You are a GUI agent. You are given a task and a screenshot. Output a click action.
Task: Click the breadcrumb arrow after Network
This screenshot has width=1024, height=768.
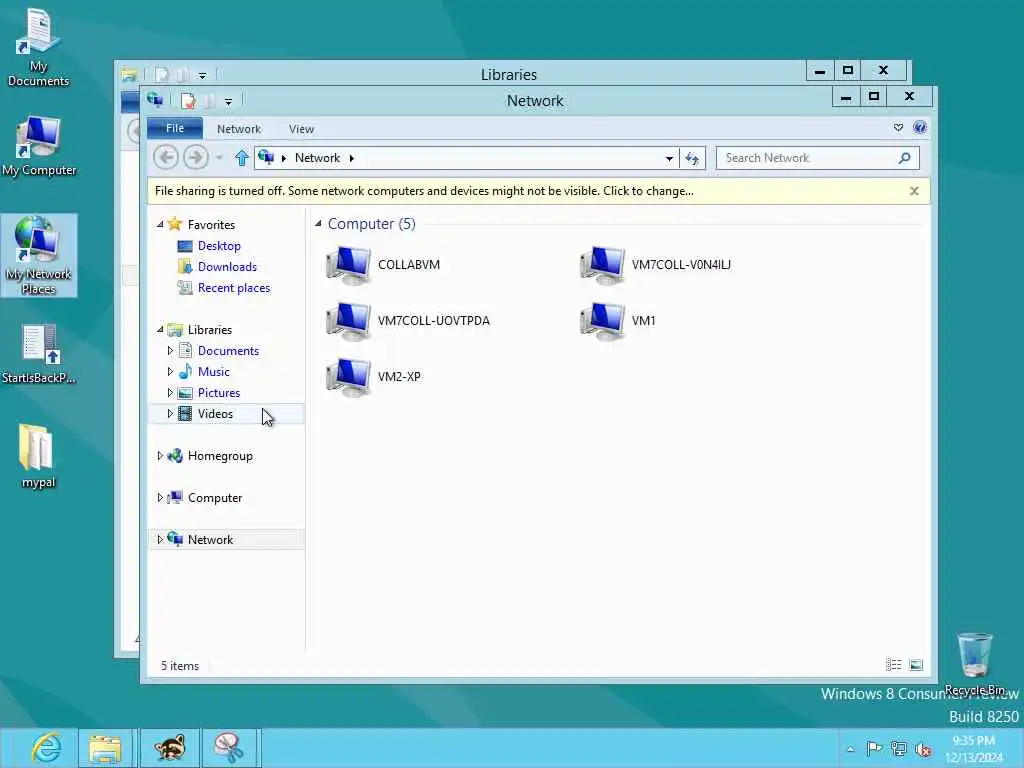[351, 158]
